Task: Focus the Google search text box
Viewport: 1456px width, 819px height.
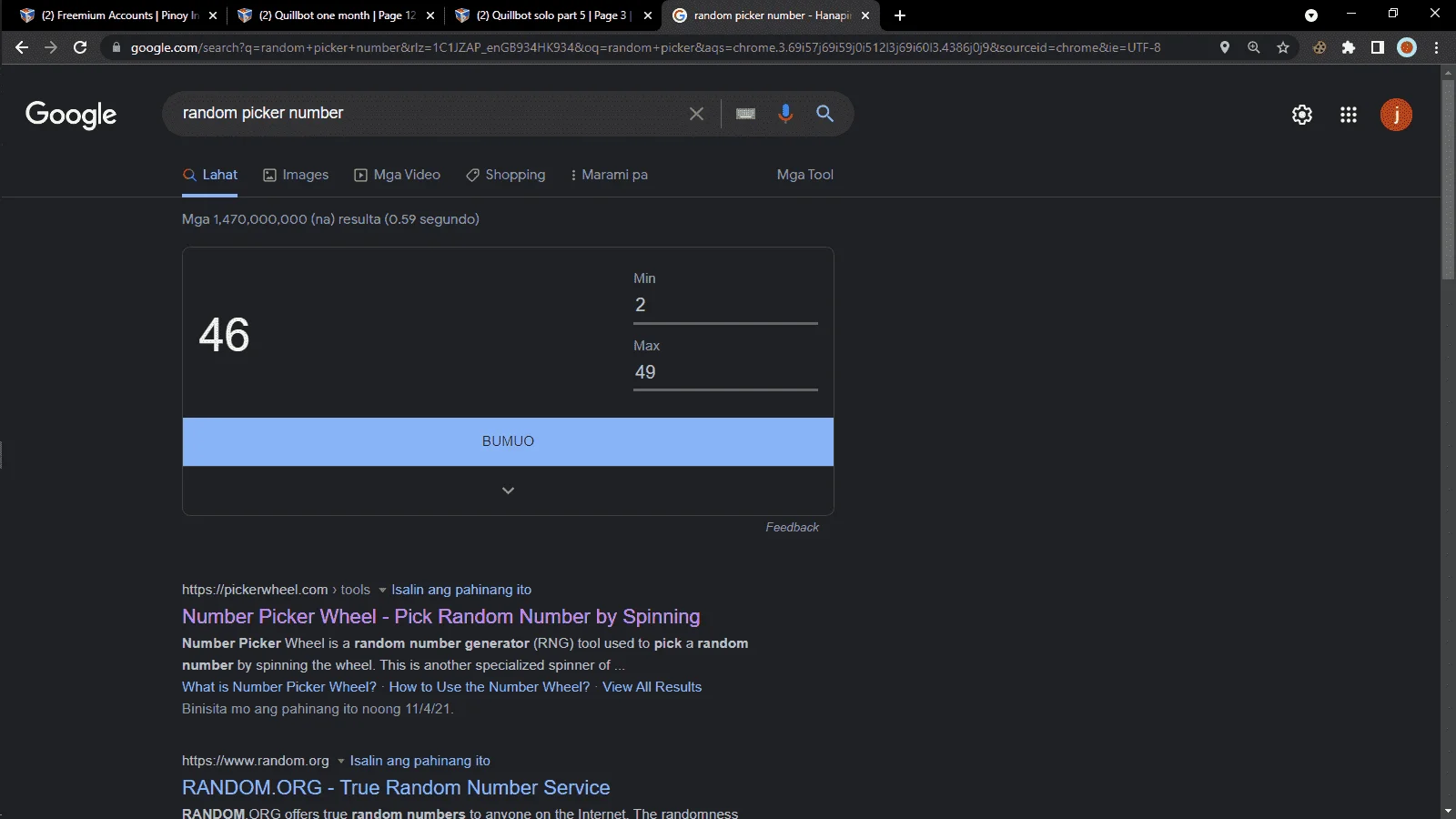Action: (x=428, y=114)
